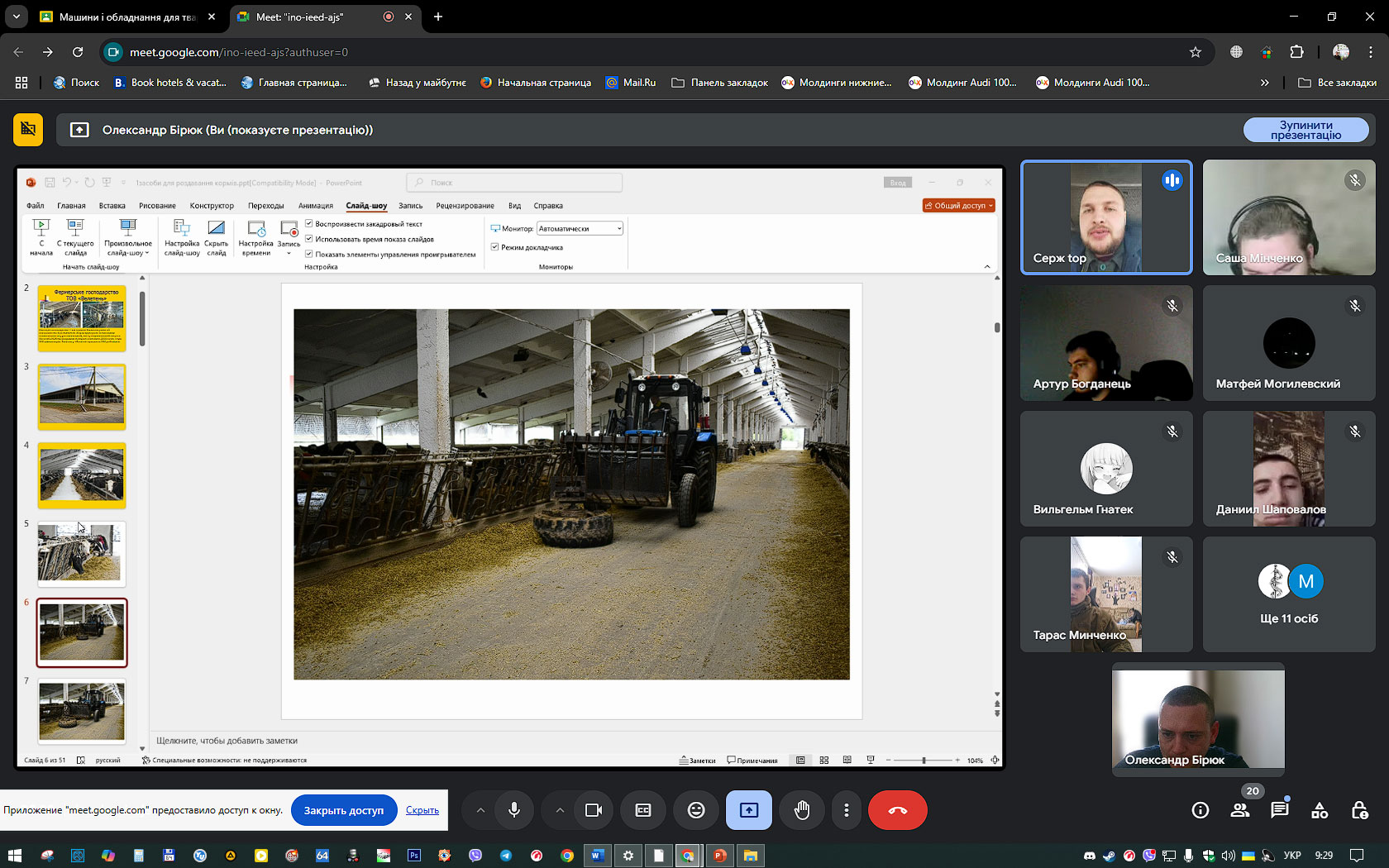Screen dimensions: 1389x868
Task: Leave the call with red hang-up button
Action: coord(898,810)
